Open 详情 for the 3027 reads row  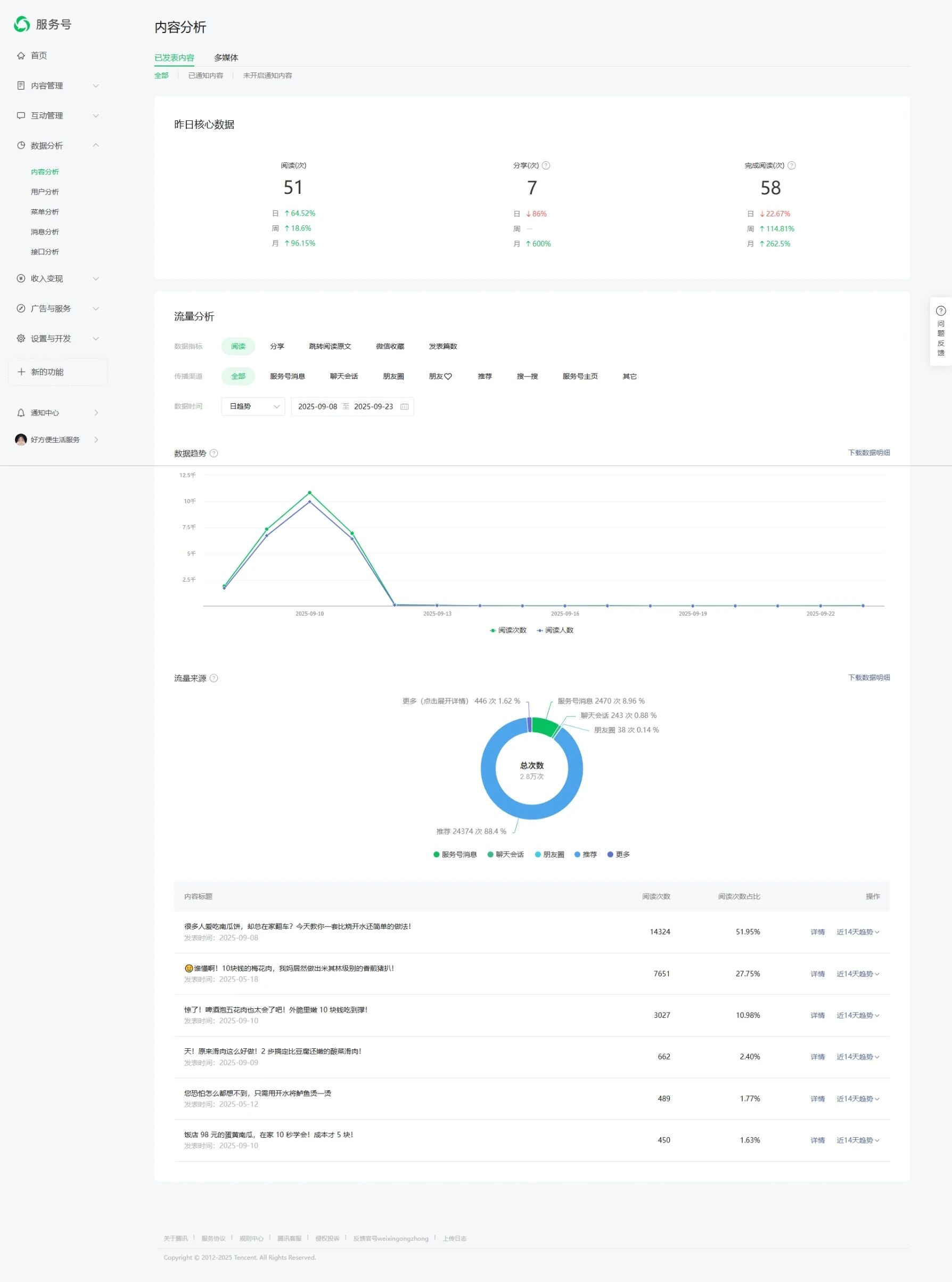[818, 1015]
